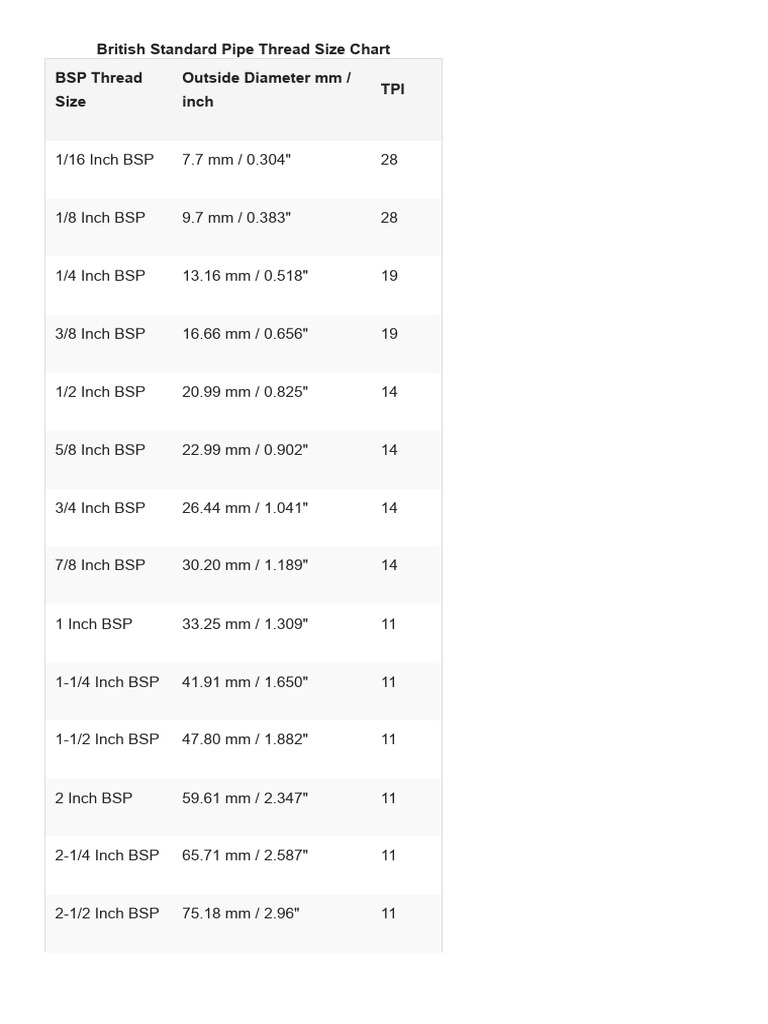Click the '1/4 Inch BSP' row label

pyautogui.click(x=100, y=275)
